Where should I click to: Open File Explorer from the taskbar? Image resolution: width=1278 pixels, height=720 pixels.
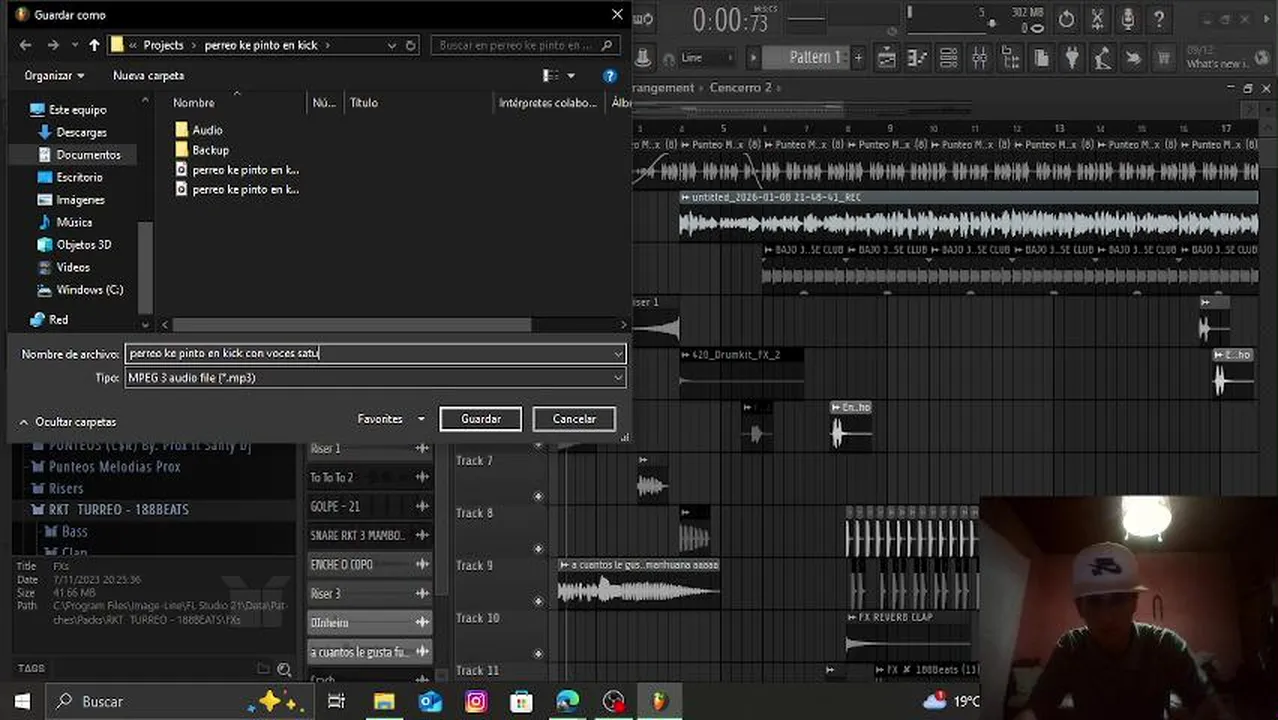coord(384,701)
